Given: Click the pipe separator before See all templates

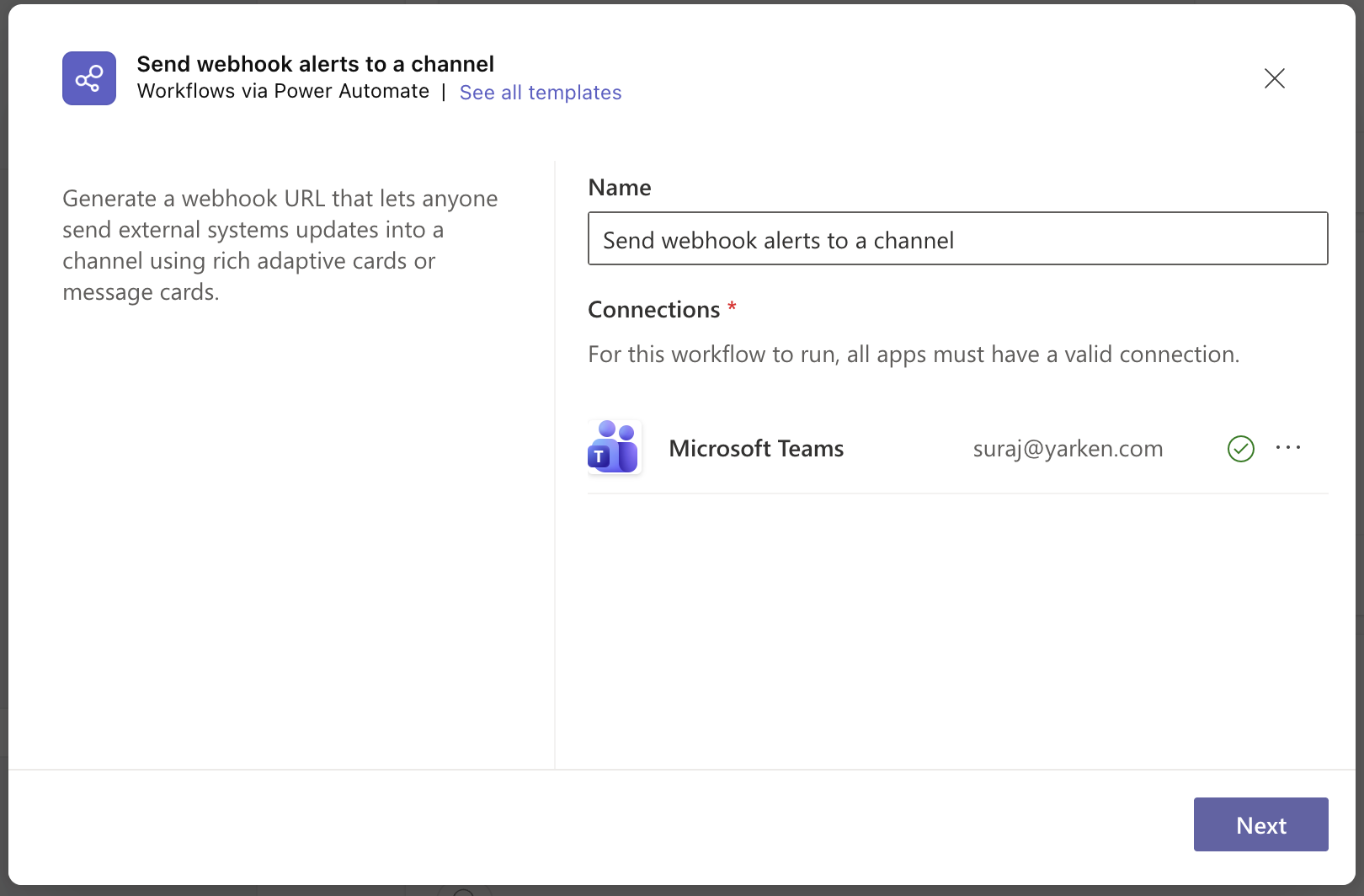Looking at the screenshot, I should click(444, 92).
